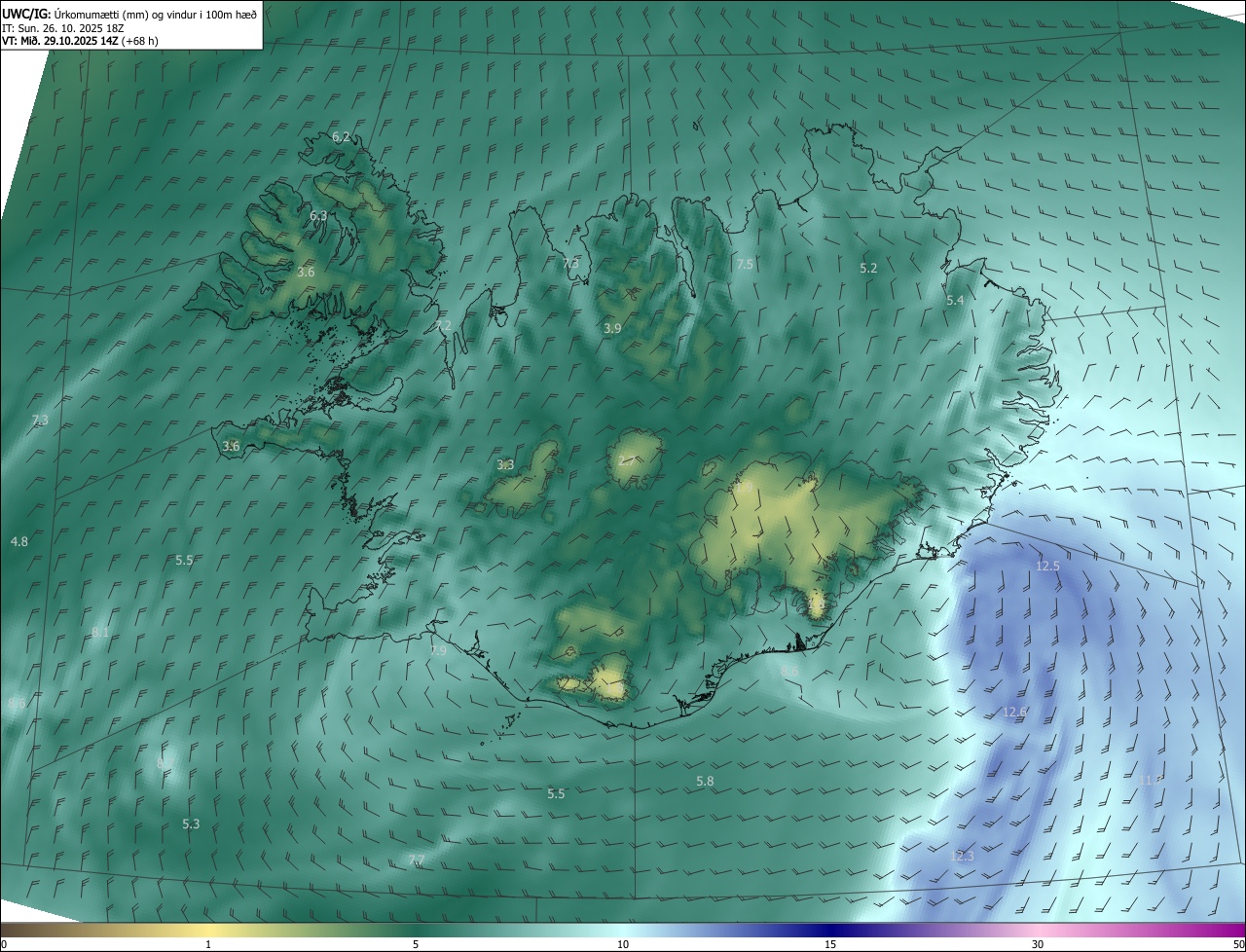
Task: Click colour scale tick label 10
Action: [x=623, y=944]
